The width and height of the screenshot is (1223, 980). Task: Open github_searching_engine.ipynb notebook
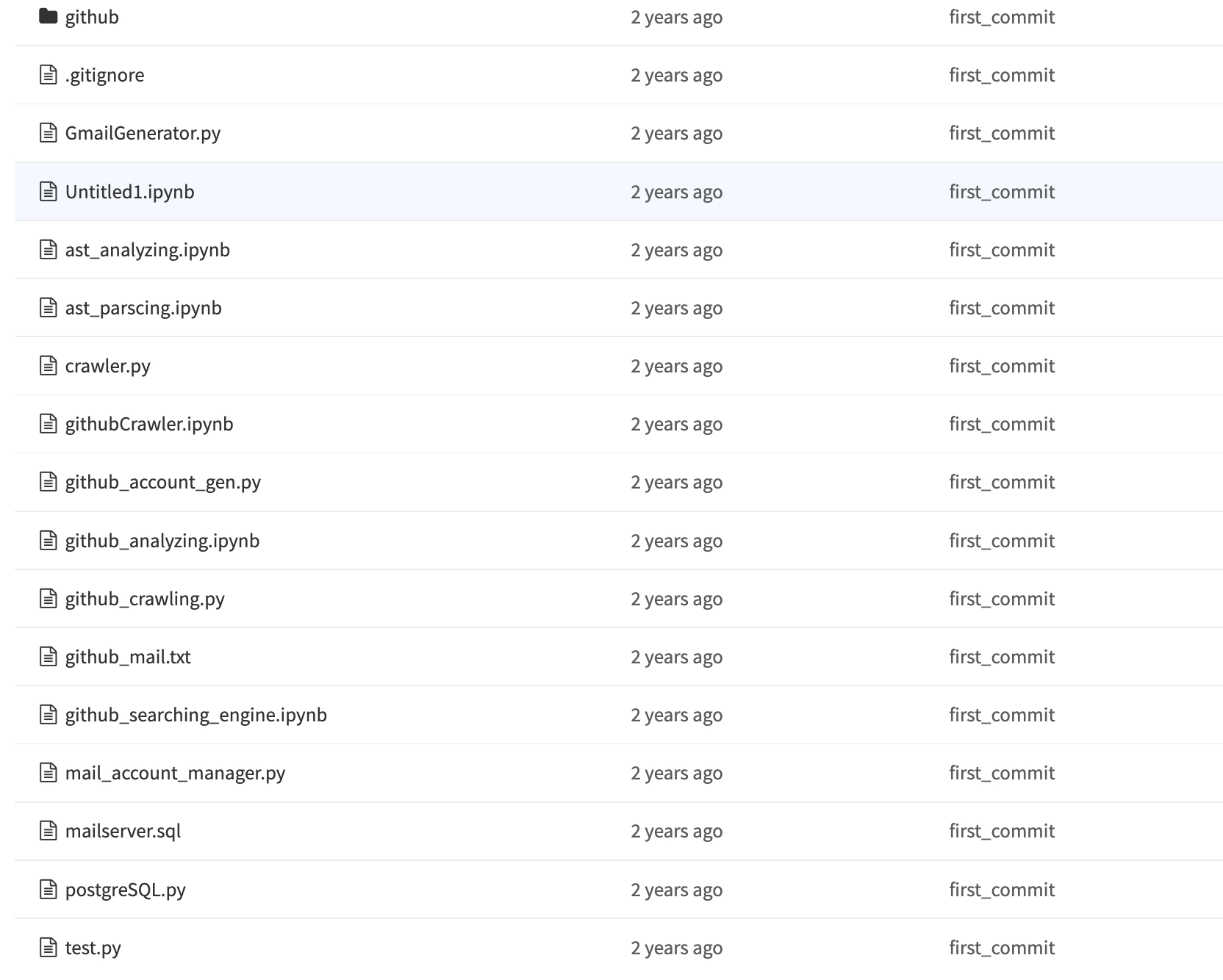(196, 715)
